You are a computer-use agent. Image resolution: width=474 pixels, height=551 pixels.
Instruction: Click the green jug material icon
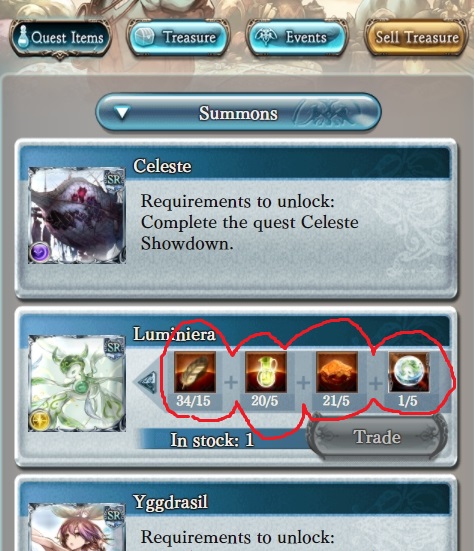pyautogui.click(x=266, y=372)
